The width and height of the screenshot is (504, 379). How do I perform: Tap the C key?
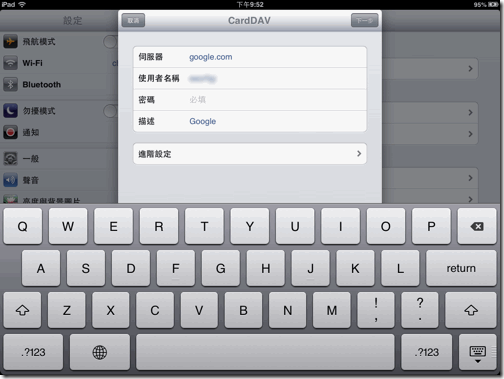point(155,310)
